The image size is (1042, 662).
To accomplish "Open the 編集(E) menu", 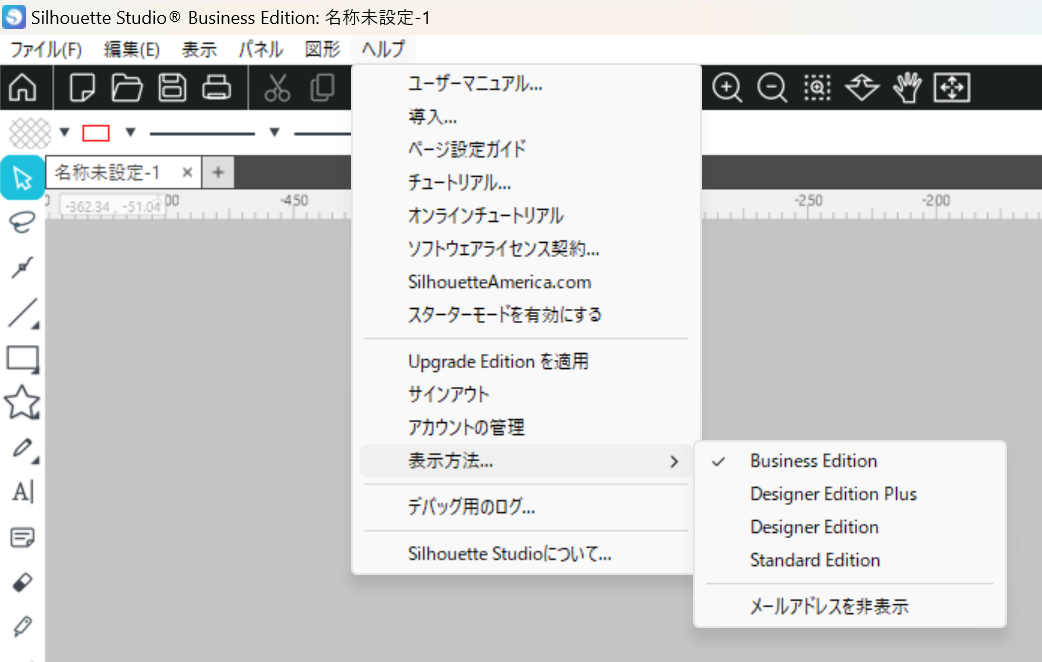I will click(132, 49).
